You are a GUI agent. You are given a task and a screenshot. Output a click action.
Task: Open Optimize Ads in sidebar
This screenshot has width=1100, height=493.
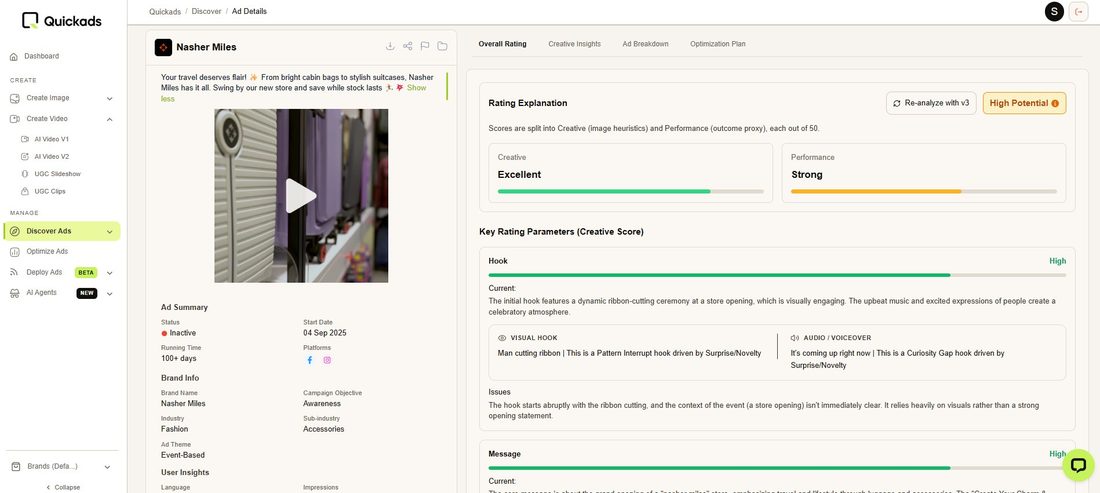coord(47,252)
